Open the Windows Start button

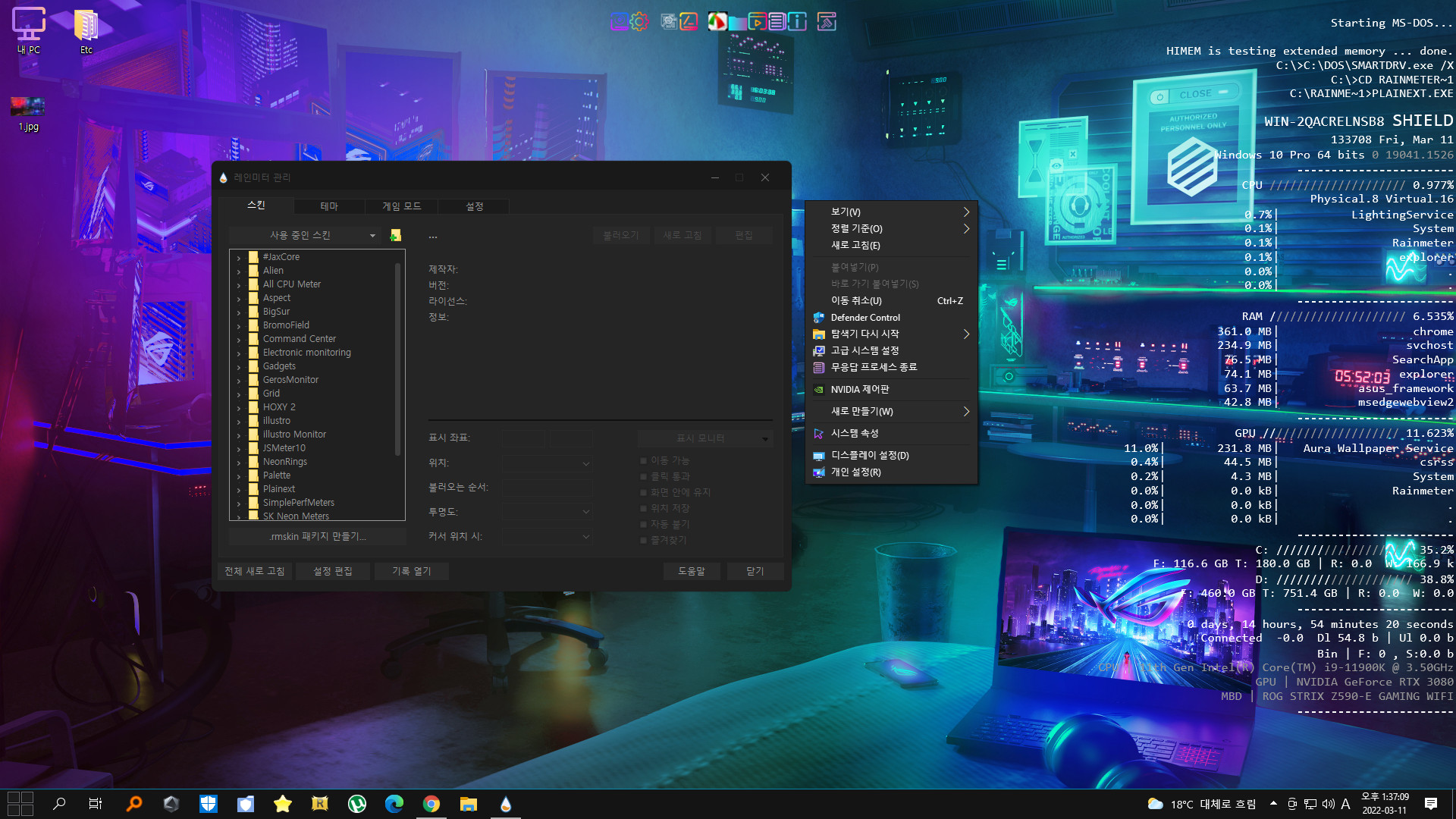pos(20,804)
